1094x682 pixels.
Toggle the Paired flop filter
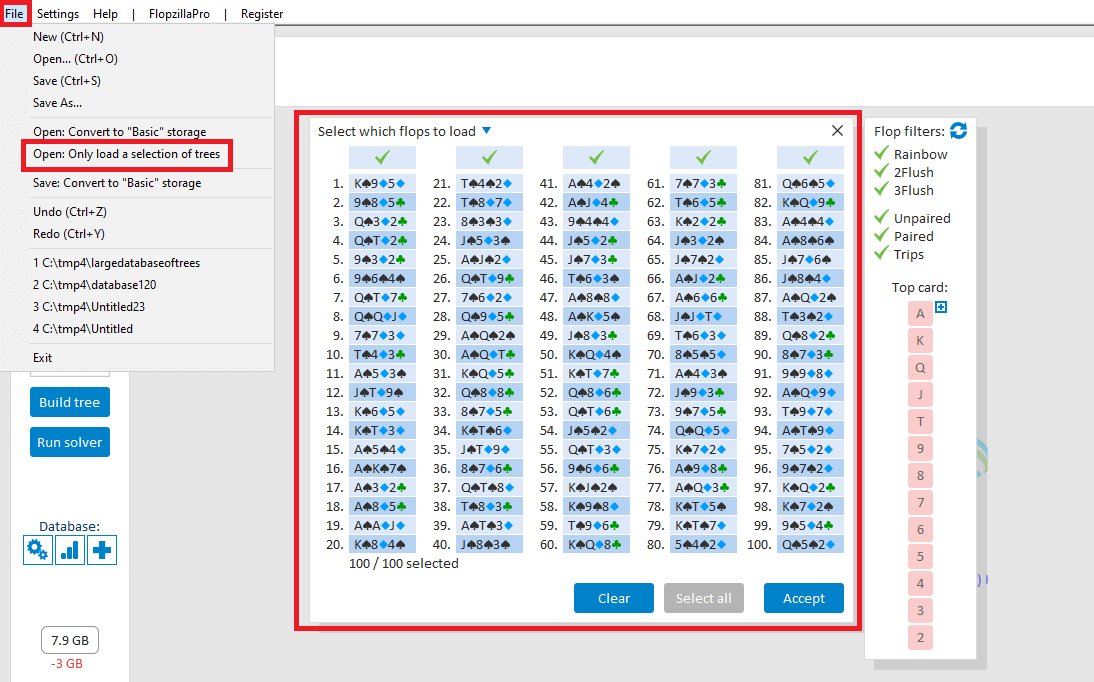click(882, 236)
